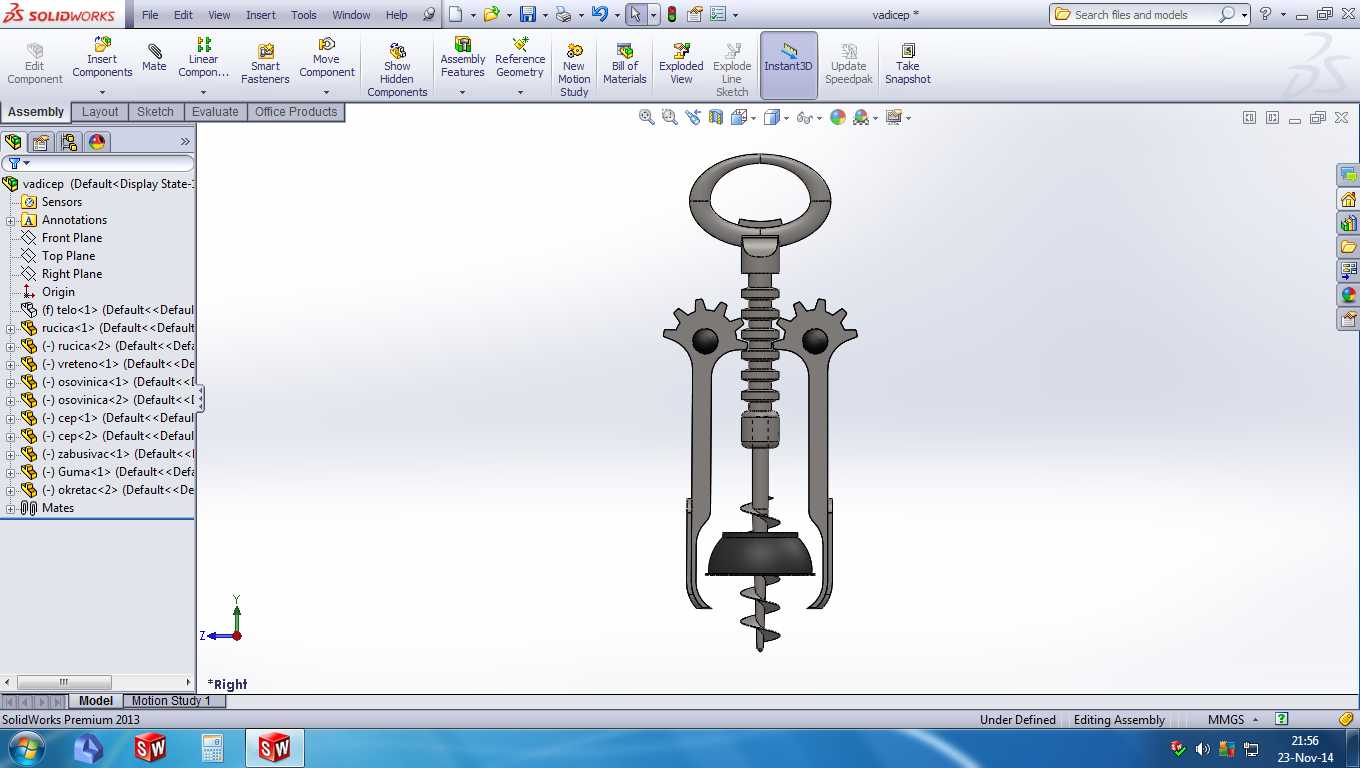Screen dimensions: 1360x768
Task: Expand Mates folder in tree
Action: pos(11,508)
